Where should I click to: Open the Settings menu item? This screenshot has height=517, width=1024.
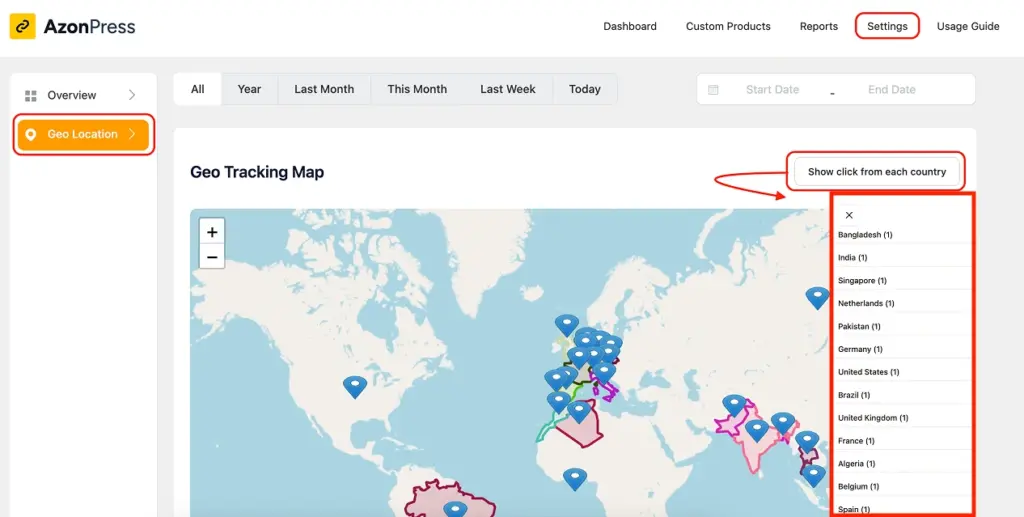[x=887, y=26]
